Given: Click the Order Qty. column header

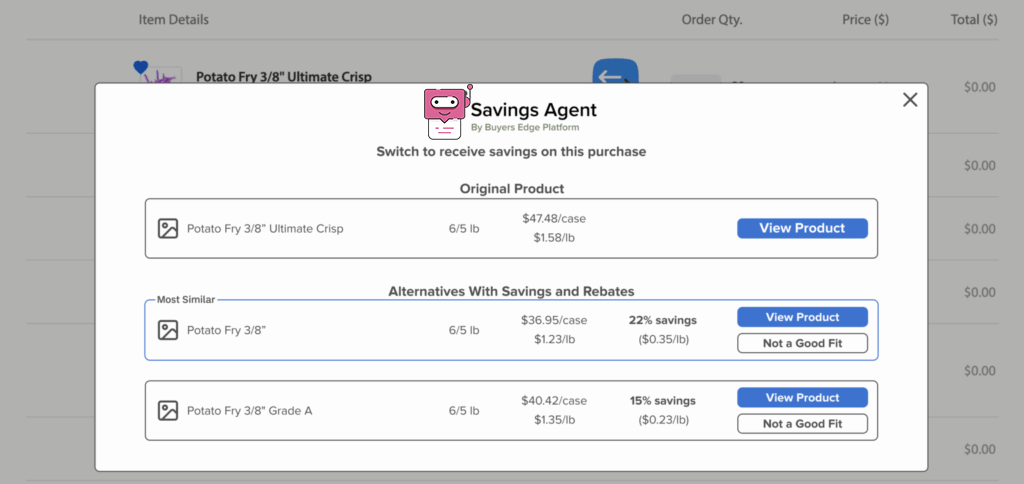Looking at the screenshot, I should [711, 19].
